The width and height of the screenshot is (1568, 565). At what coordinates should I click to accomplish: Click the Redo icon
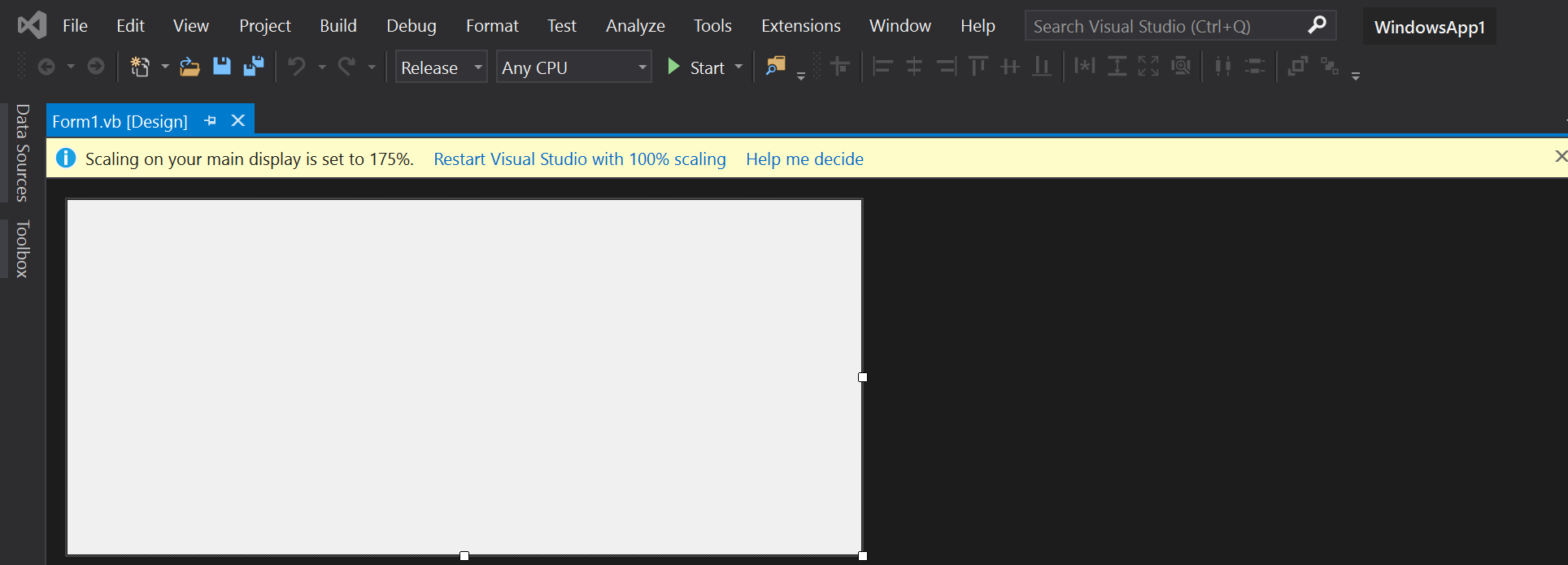(x=347, y=67)
